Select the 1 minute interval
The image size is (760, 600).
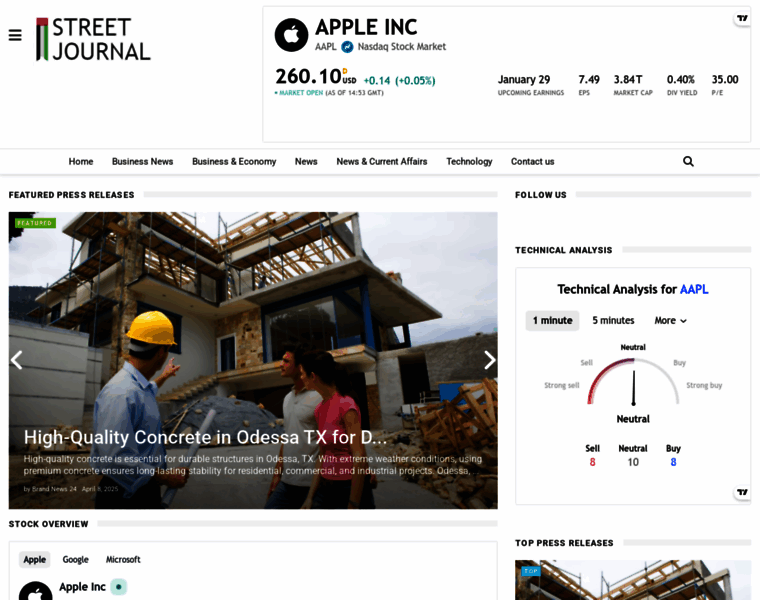click(x=552, y=321)
